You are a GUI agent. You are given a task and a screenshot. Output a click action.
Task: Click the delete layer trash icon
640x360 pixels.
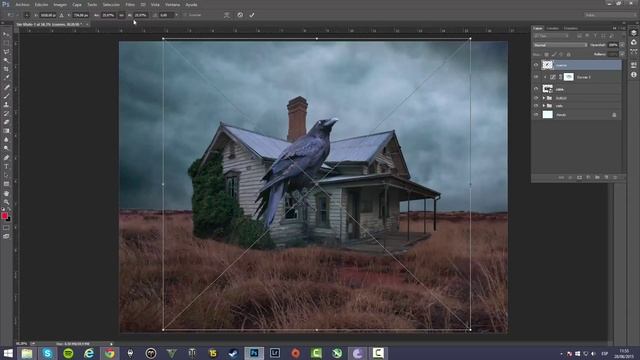pyautogui.click(x=615, y=178)
